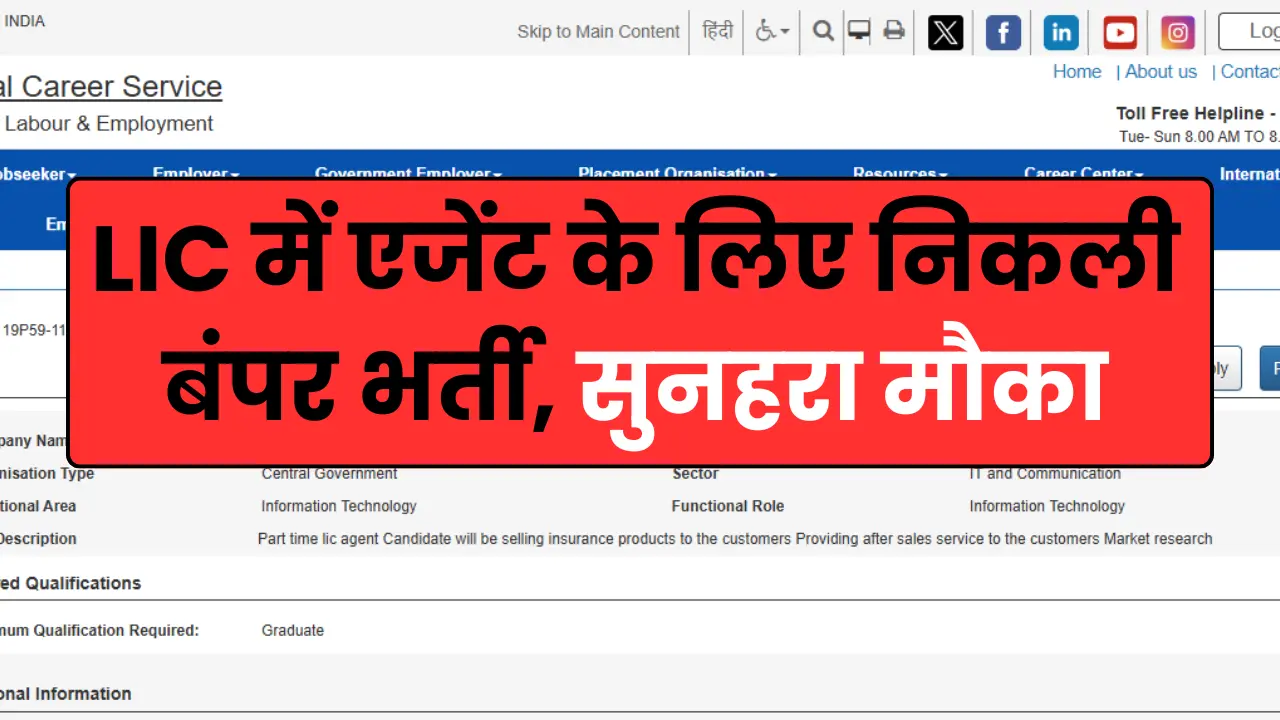
Task: Click the Facebook icon in header
Action: [x=1003, y=32]
